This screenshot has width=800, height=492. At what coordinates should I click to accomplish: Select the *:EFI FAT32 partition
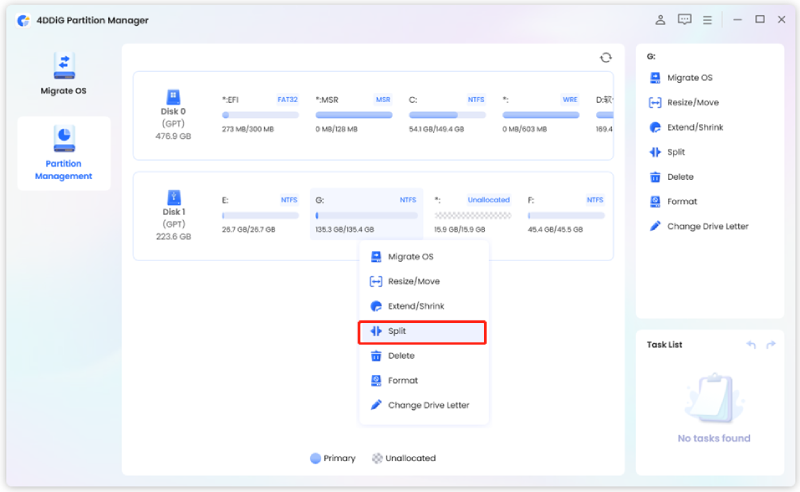point(260,114)
